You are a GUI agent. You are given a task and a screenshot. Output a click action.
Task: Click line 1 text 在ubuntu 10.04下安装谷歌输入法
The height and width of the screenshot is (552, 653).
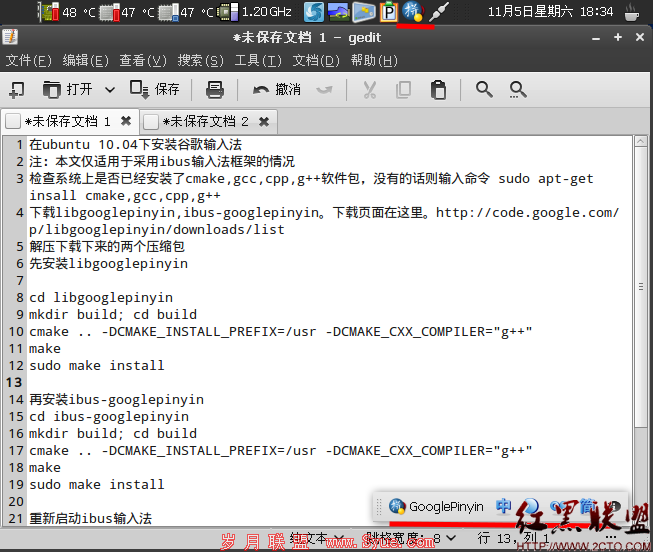(135, 145)
